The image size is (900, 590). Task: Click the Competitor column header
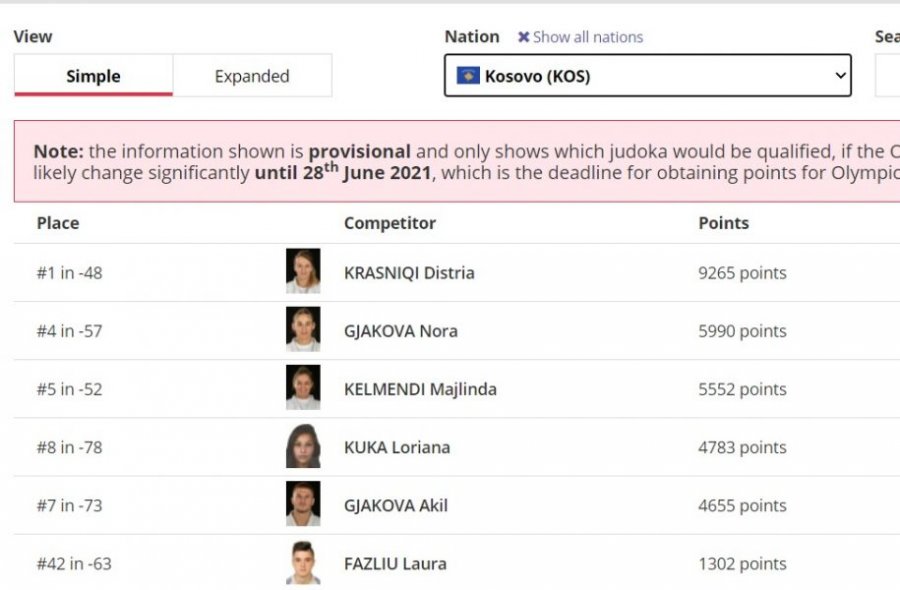[390, 223]
